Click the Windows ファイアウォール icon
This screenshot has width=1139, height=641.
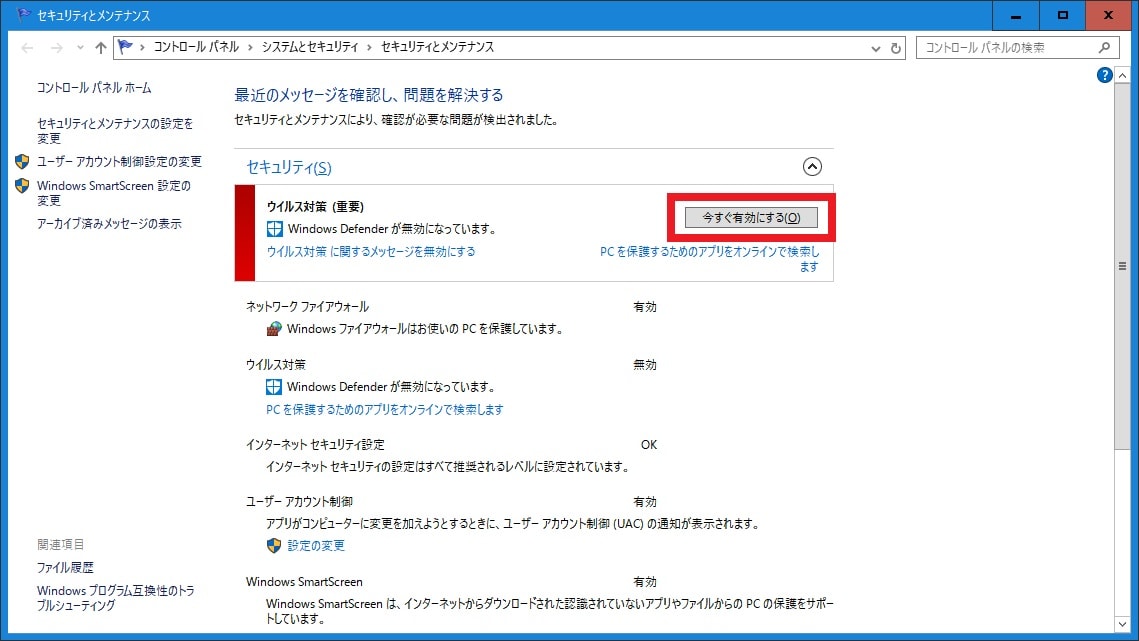point(274,328)
